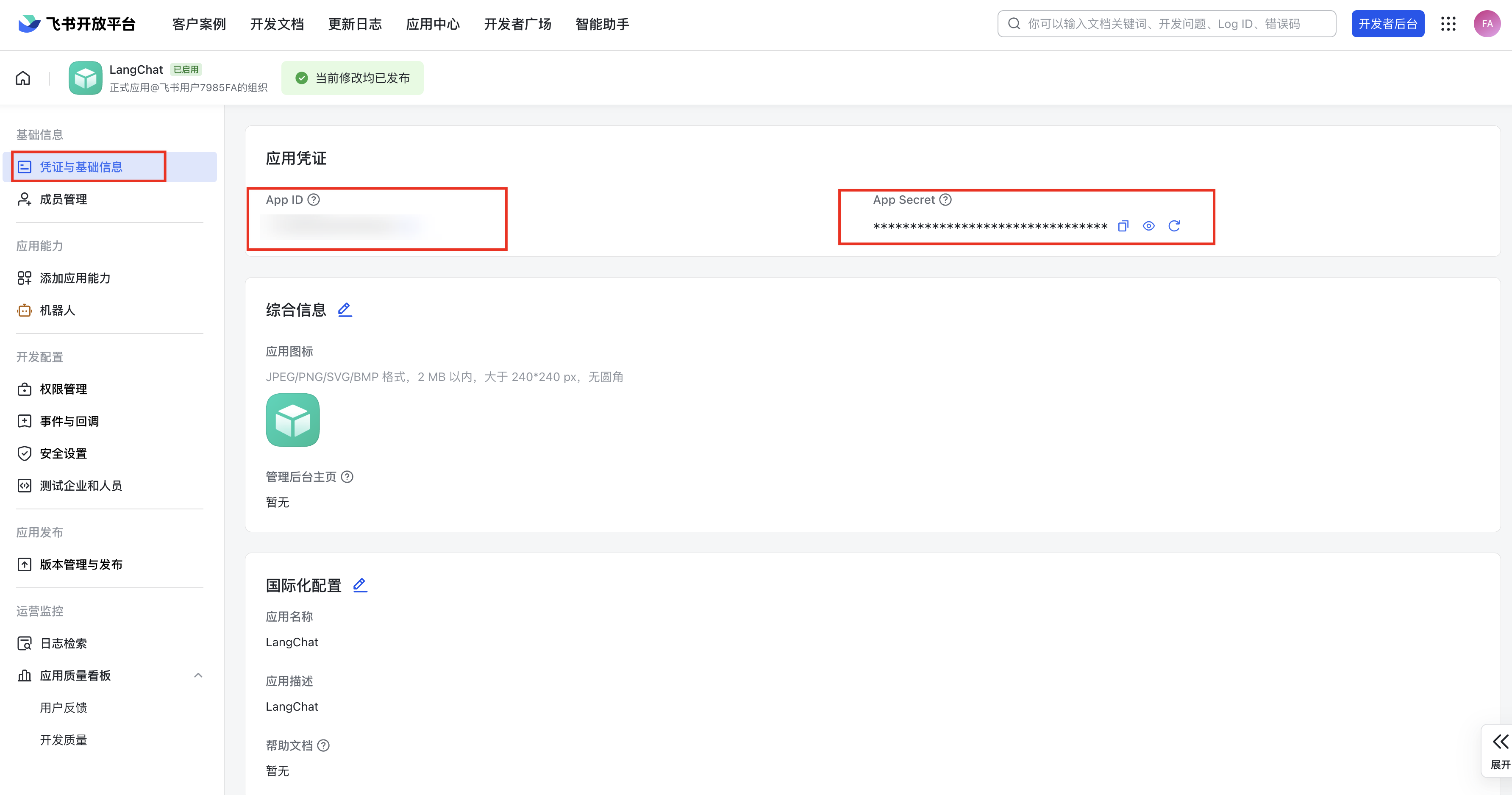The image size is (1512, 795).
Task: Click the application icon thumbnail
Action: point(292,420)
